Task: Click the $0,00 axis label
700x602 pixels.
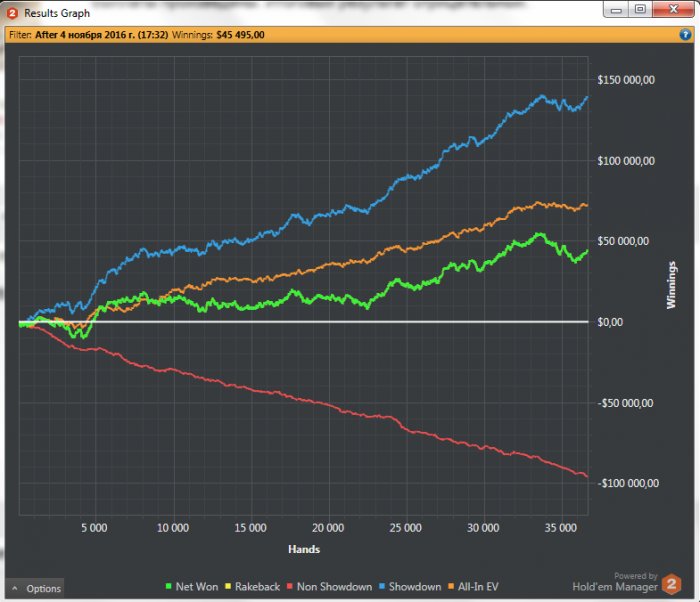Action: 610,322
